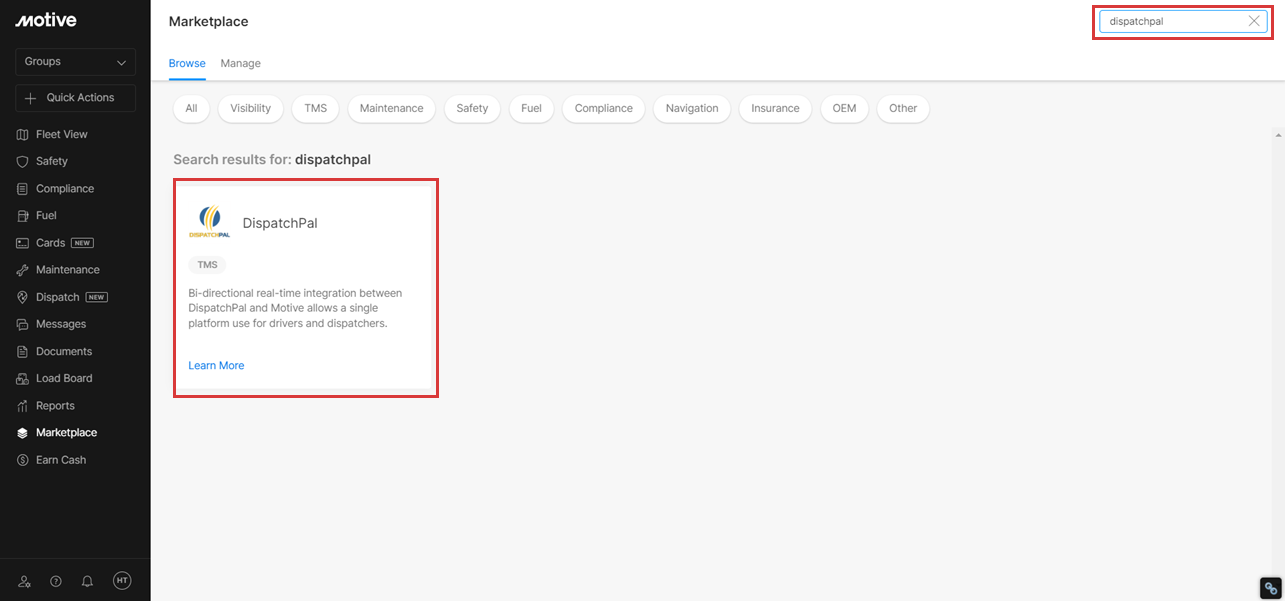Screen dimensions: 1285x601
Task: Filter by OEM category
Action: 845,108
